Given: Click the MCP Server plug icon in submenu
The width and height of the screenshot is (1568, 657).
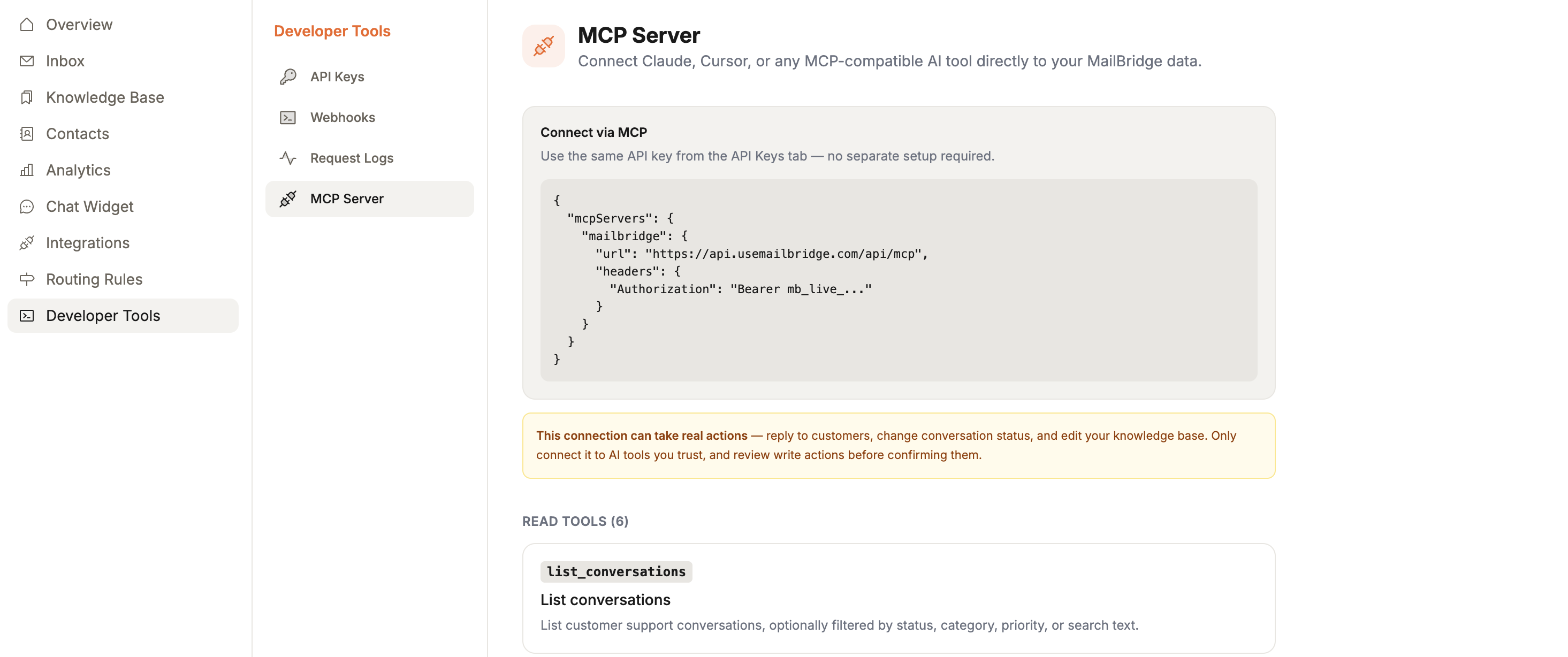Looking at the screenshot, I should tap(288, 199).
